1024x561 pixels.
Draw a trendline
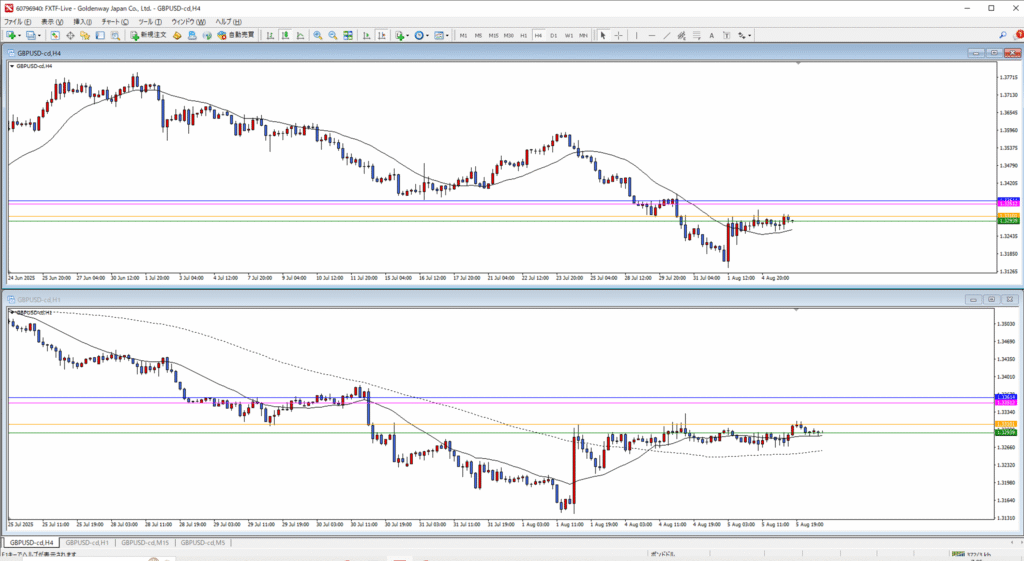click(x=667, y=35)
